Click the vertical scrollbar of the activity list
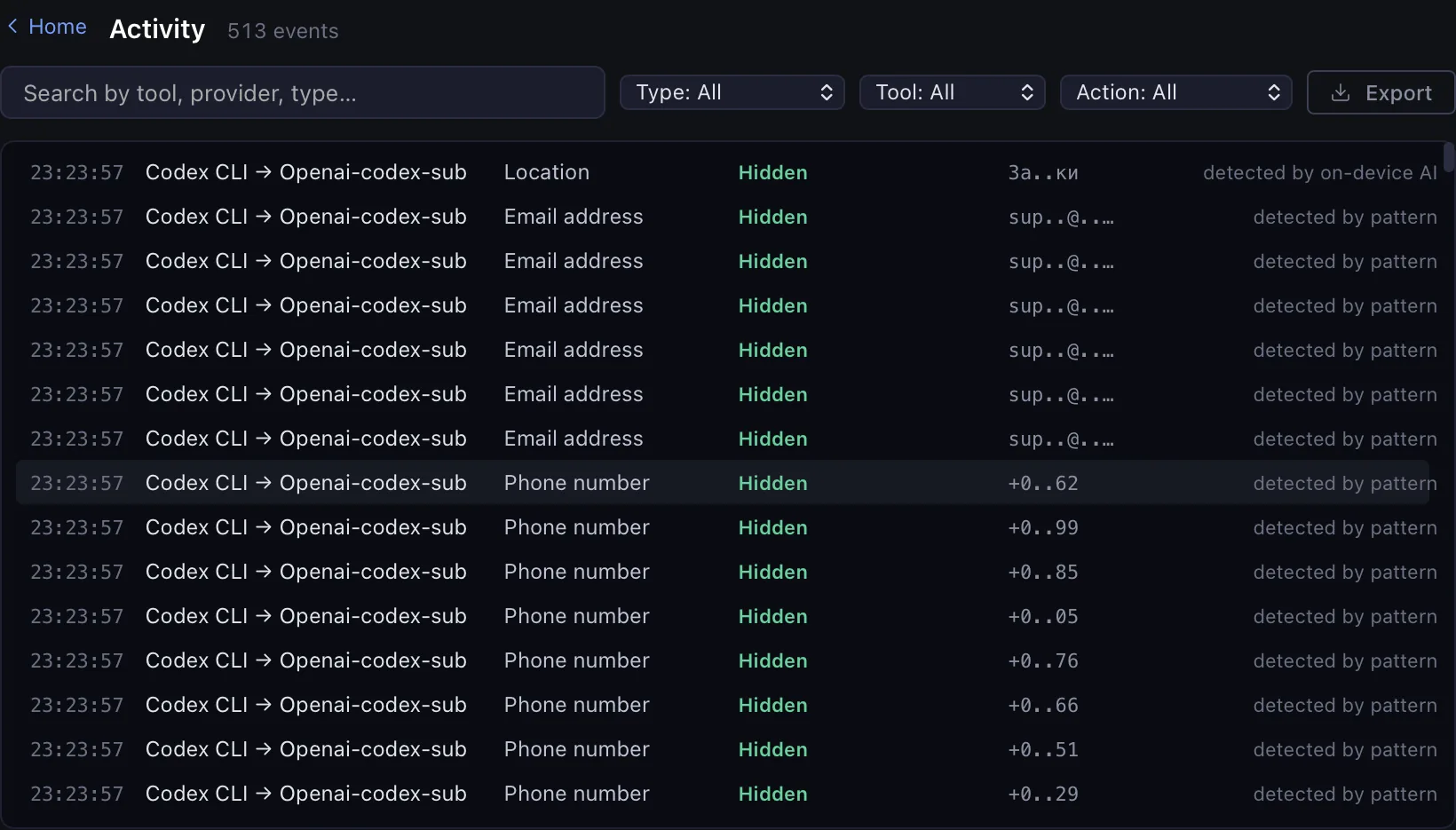The image size is (1456, 830). click(x=1448, y=158)
